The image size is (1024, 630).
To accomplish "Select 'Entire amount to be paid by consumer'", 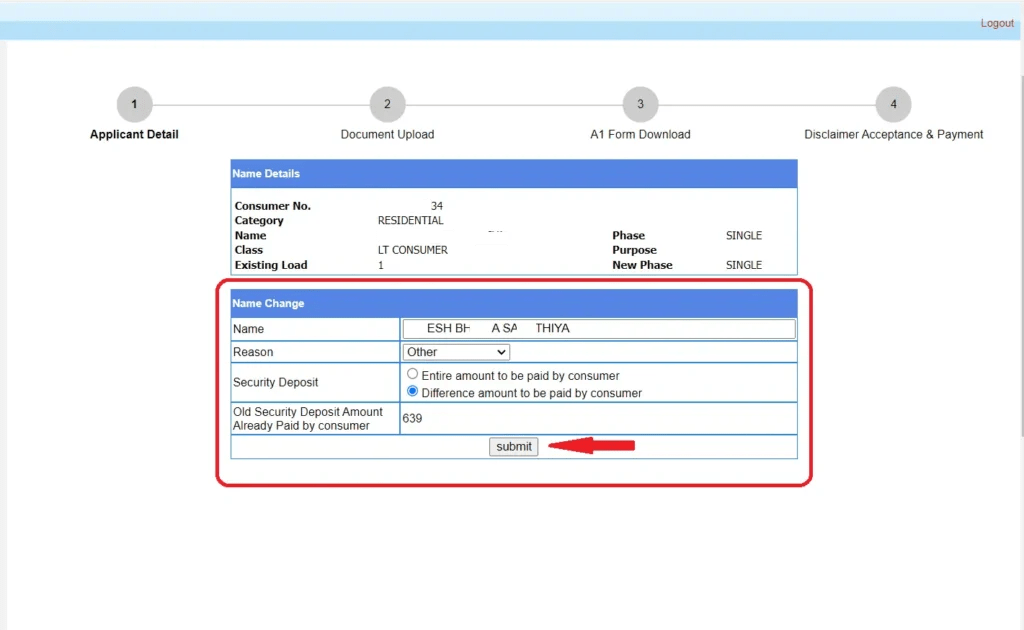I will tap(412, 373).
